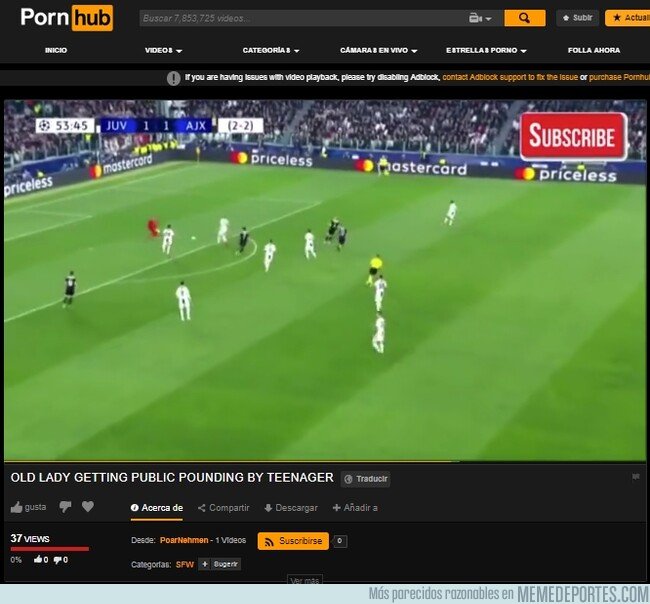Viewport: 650px width, 604px height.
Task: Click the orange search magnifier button
Action: coord(524,18)
